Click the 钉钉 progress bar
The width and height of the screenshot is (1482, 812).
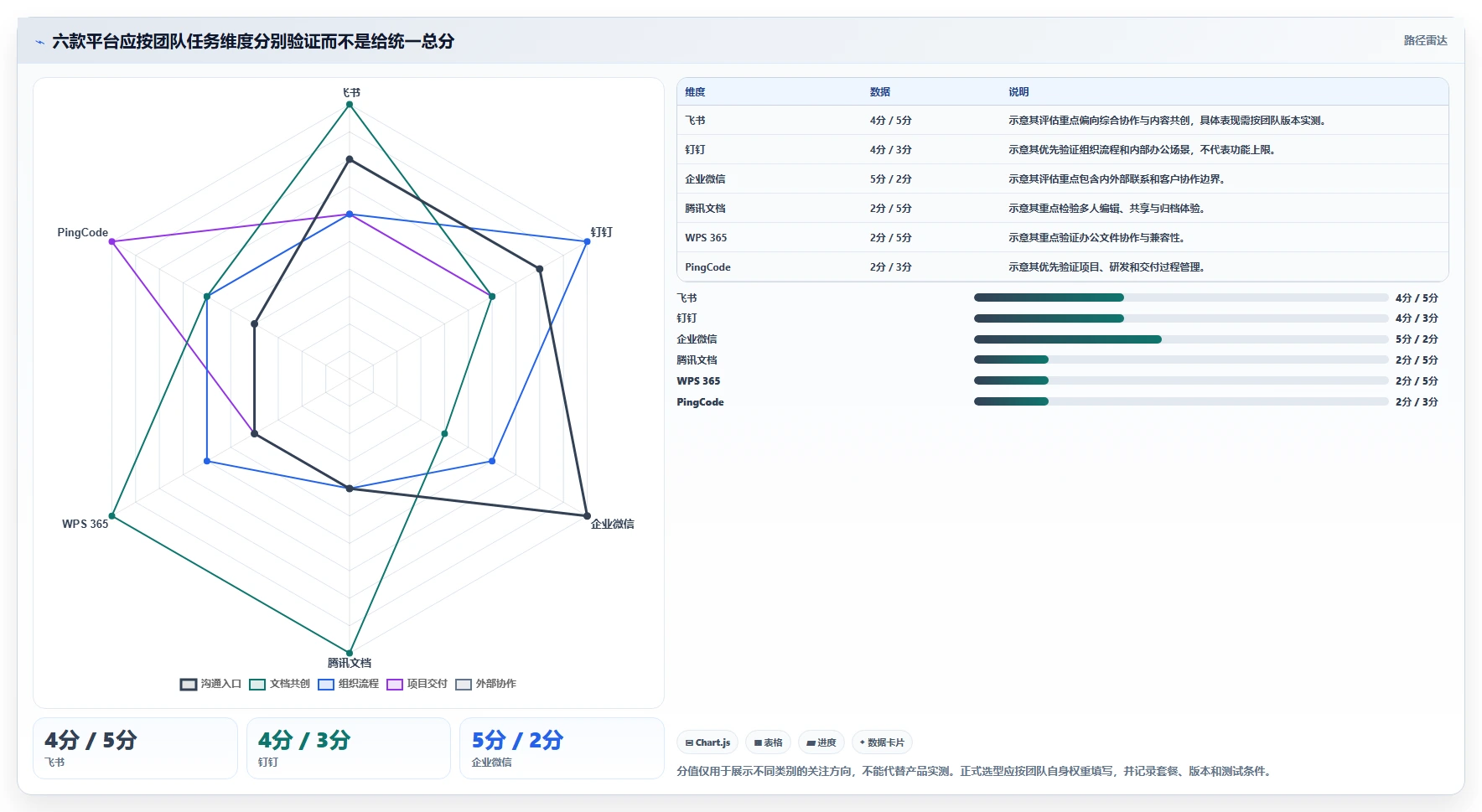click(x=1181, y=318)
